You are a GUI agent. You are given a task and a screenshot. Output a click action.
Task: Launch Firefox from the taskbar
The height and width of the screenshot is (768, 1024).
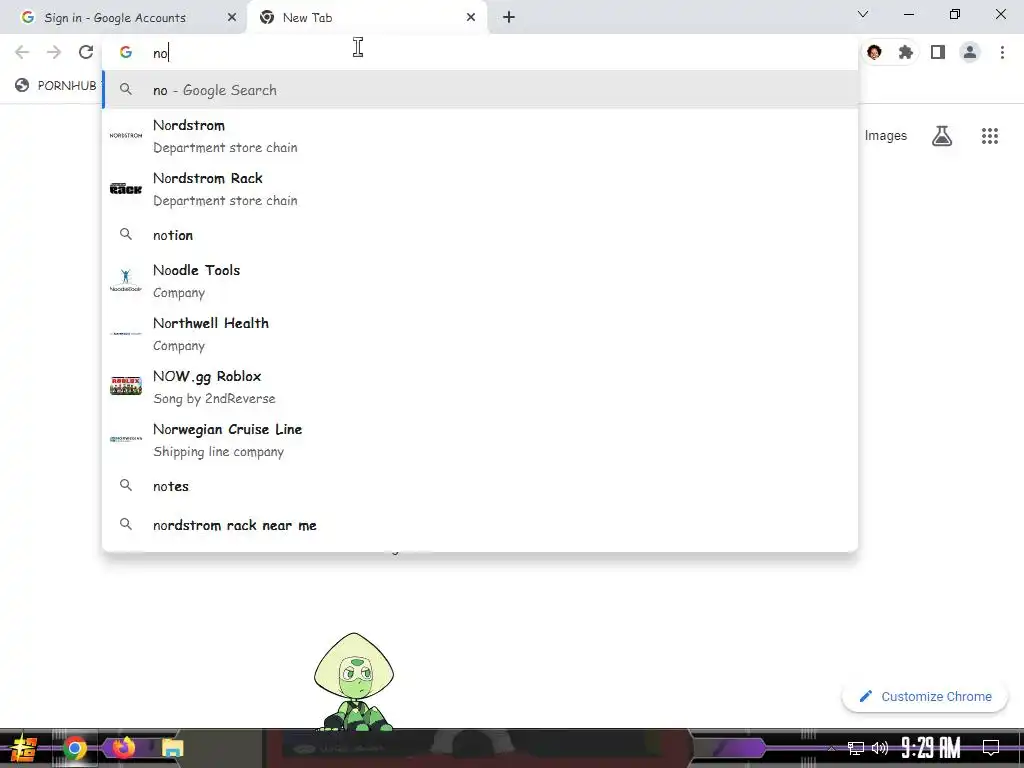pos(123,747)
